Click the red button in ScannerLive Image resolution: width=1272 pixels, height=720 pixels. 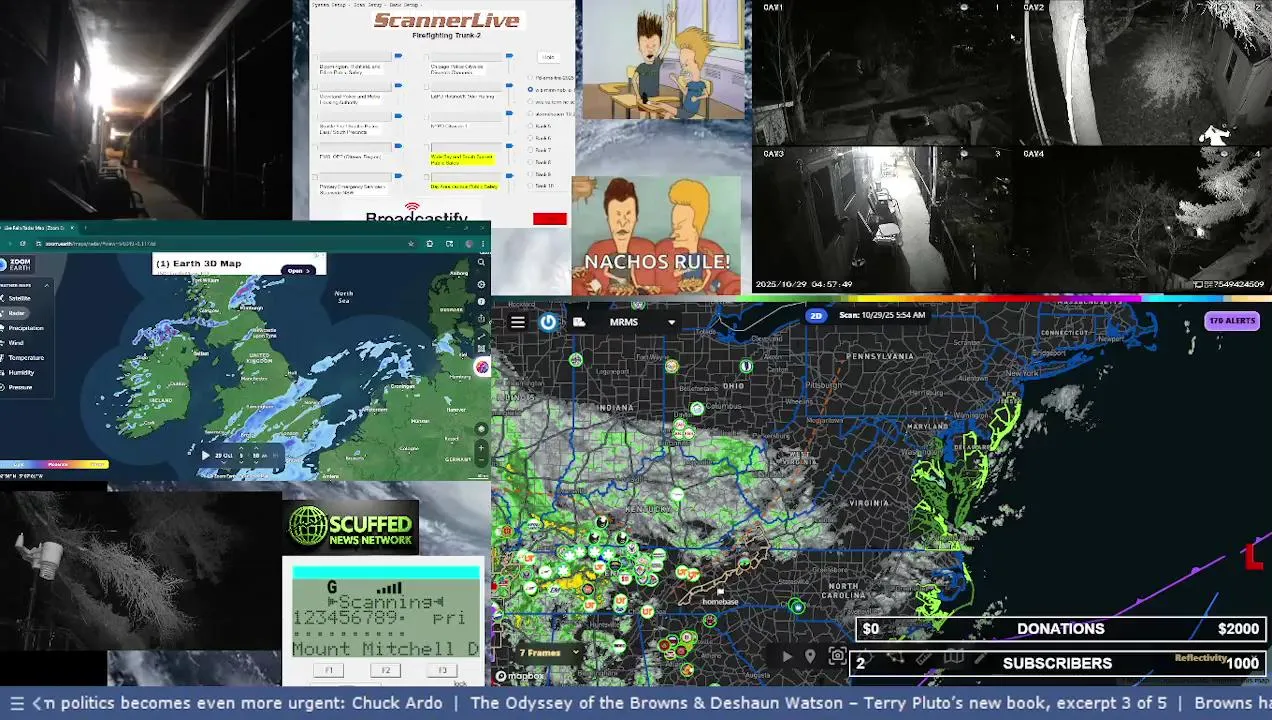click(550, 219)
